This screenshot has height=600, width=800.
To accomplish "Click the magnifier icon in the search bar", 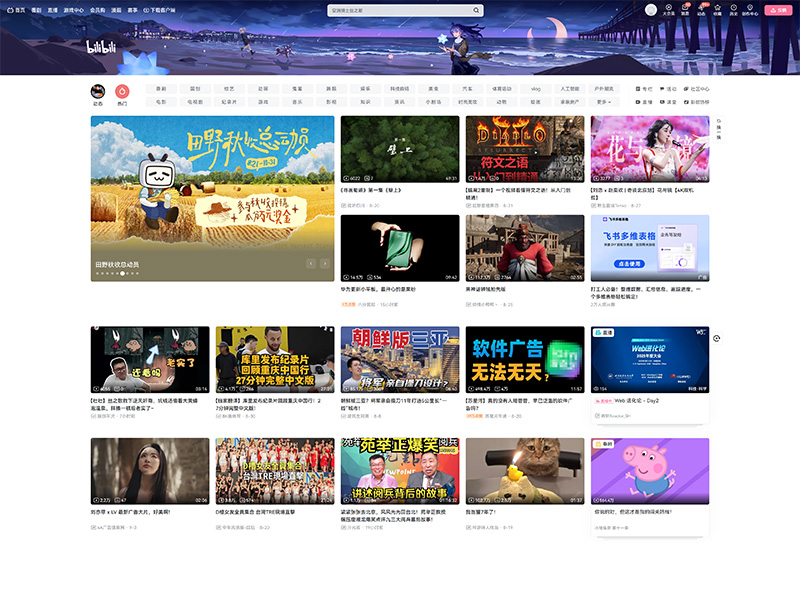I will [474, 9].
